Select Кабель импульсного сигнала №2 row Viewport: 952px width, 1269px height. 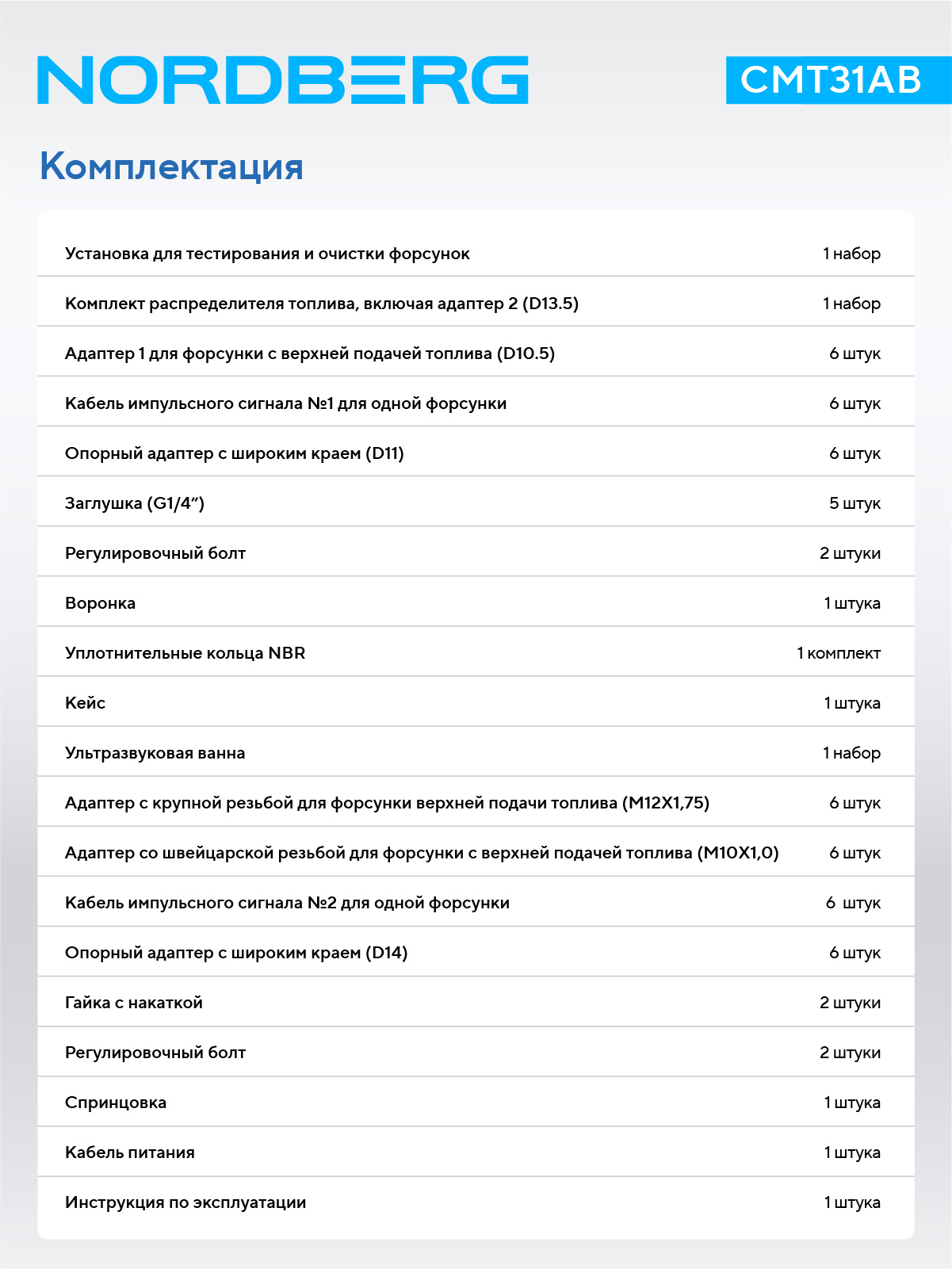pyautogui.click(x=476, y=903)
